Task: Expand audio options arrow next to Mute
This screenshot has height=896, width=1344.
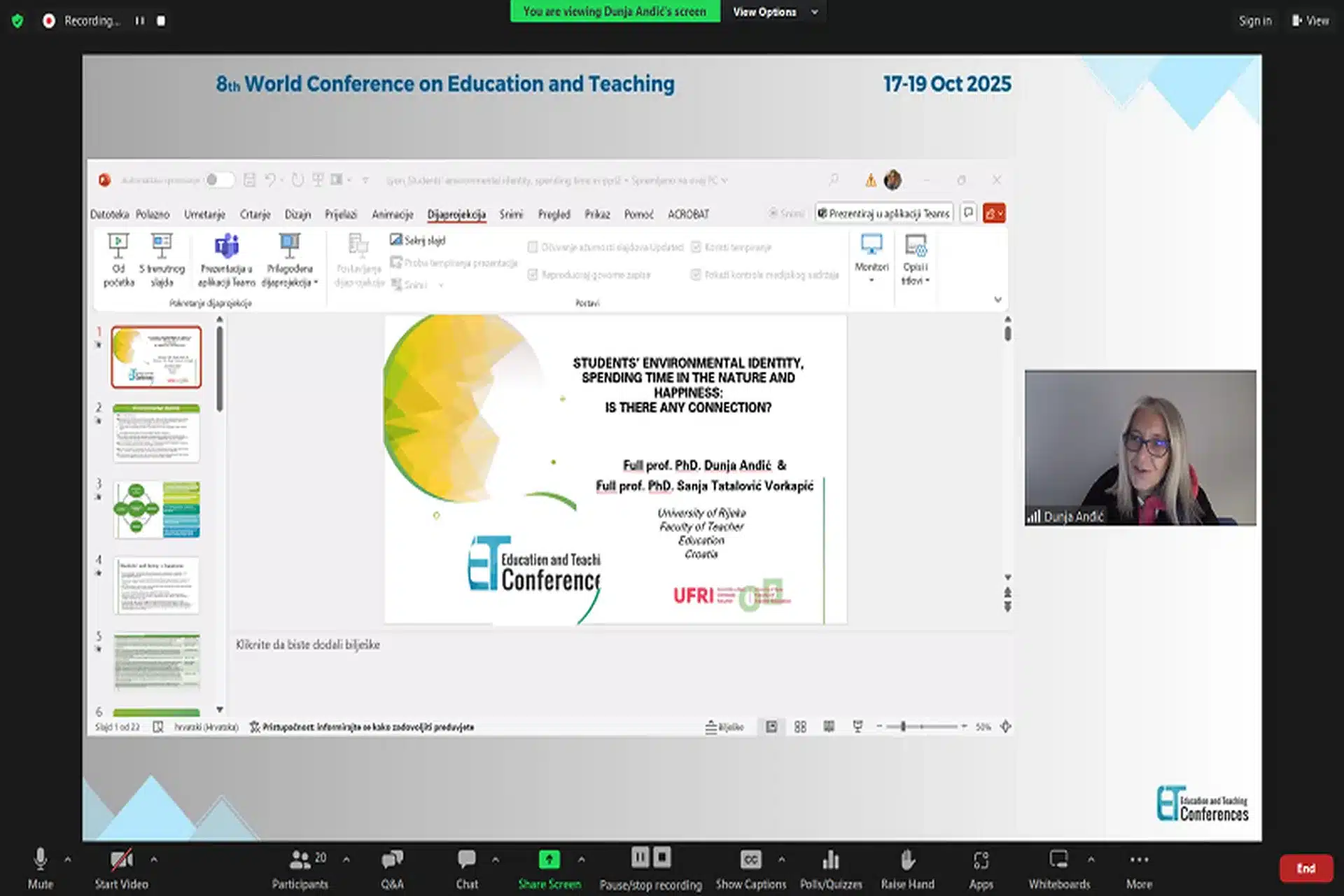Action: tap(68, 859)
